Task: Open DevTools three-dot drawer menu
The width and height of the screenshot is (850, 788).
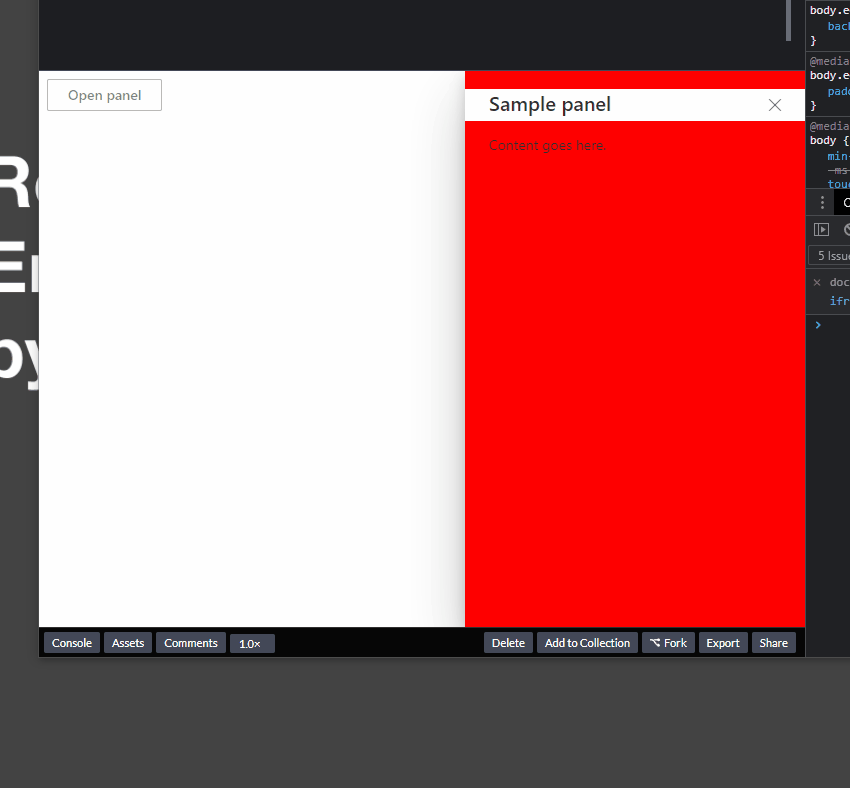Action: click(x=822, y=203)
